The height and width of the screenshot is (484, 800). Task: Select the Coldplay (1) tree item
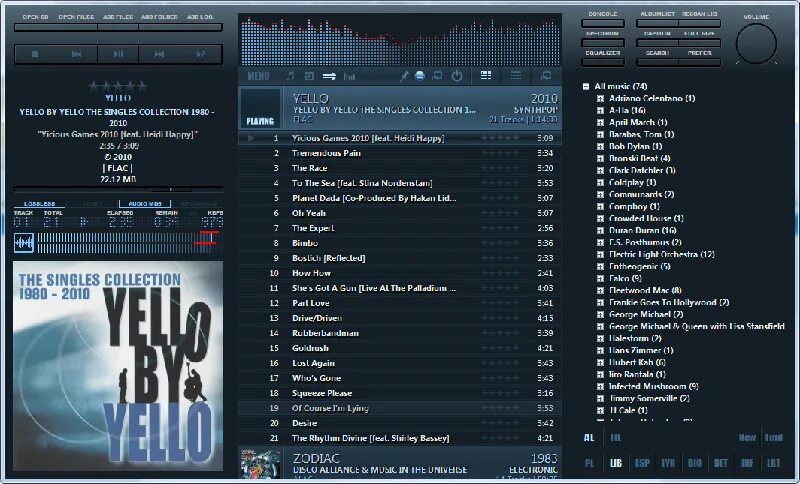pyautogui.click(x=633, y=182)
